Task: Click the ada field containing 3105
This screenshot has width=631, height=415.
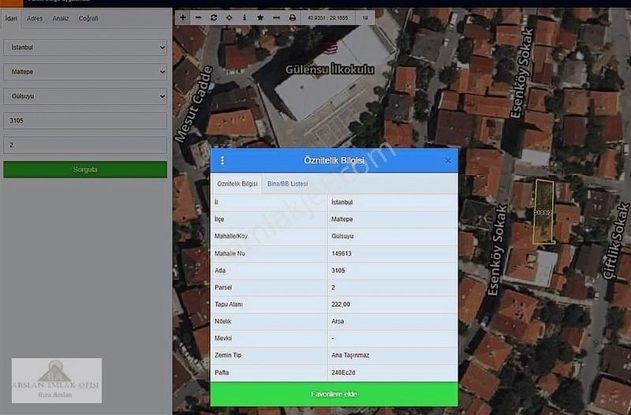Action: click(85, 121)
